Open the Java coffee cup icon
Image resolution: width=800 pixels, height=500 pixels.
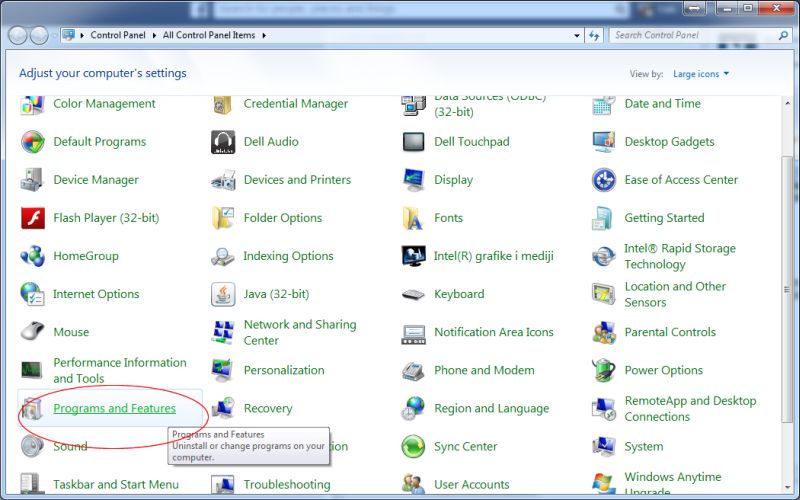(x=223, y=294)
